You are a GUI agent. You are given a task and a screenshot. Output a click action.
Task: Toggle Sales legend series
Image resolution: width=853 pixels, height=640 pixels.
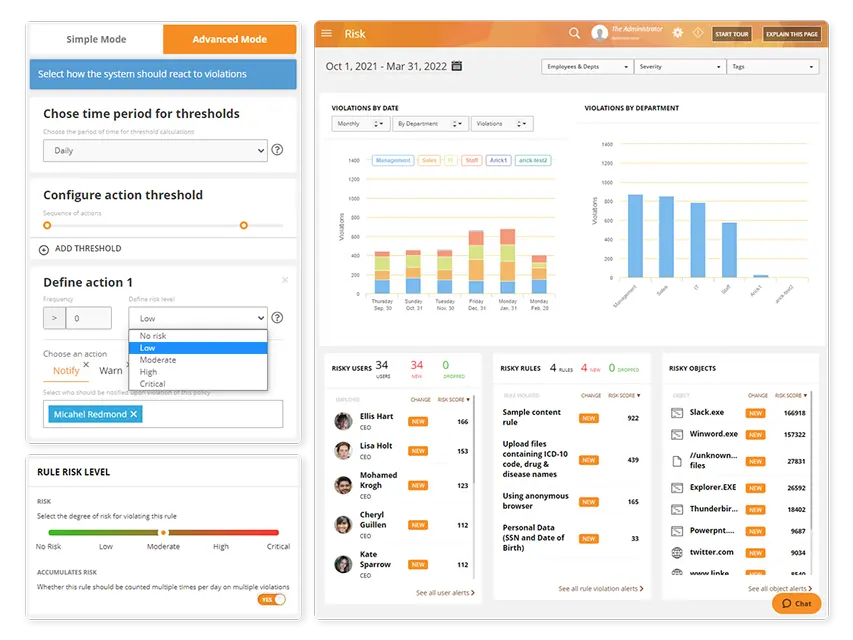(429, 160)
